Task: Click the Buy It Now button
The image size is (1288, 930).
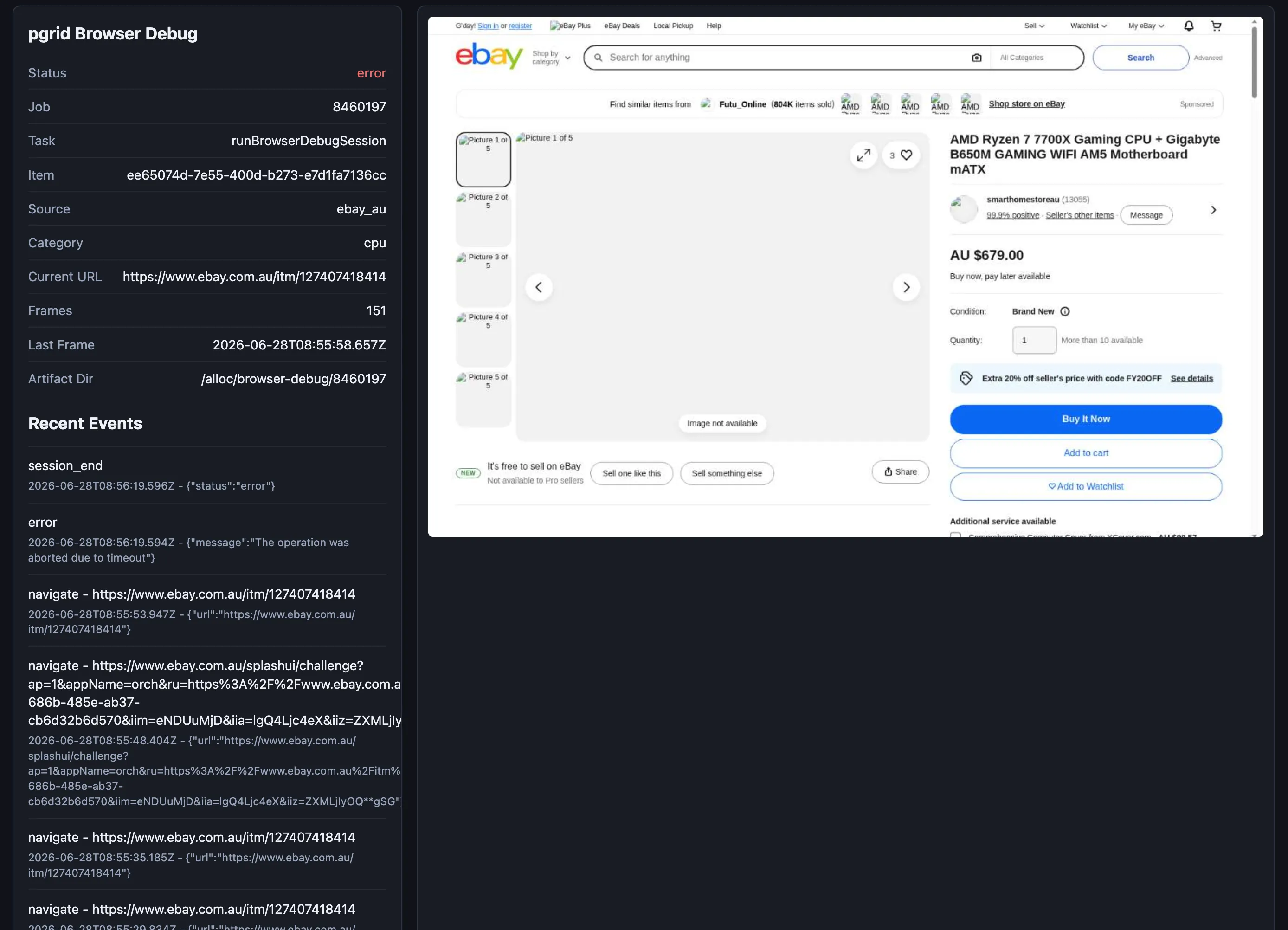Action: tap(1085, 419)
